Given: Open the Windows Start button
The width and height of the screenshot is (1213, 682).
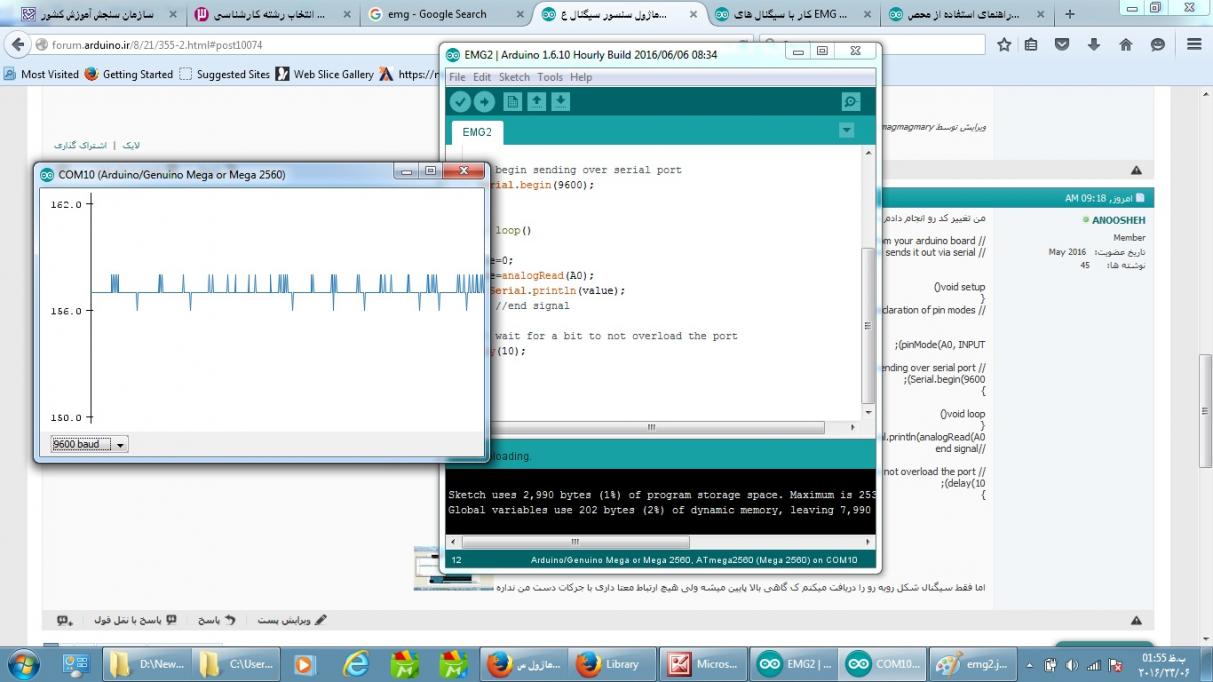Looking at the screenshot, I should tap(23, 664).
